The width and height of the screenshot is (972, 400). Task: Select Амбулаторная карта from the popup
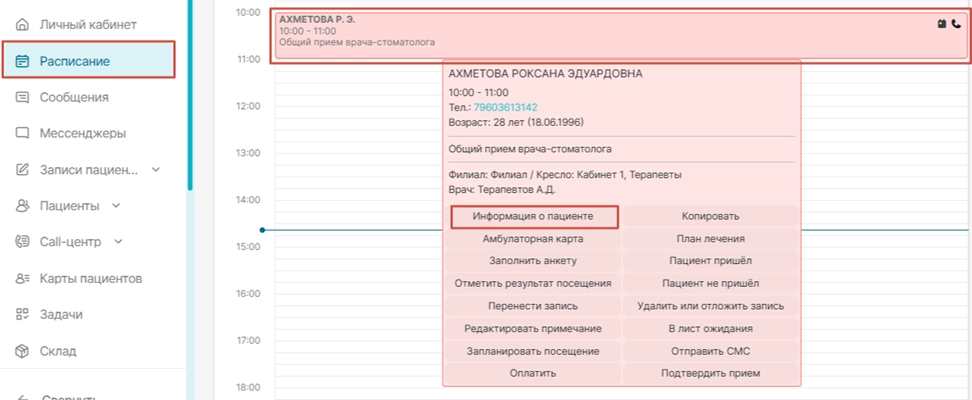tap(534, 239)
